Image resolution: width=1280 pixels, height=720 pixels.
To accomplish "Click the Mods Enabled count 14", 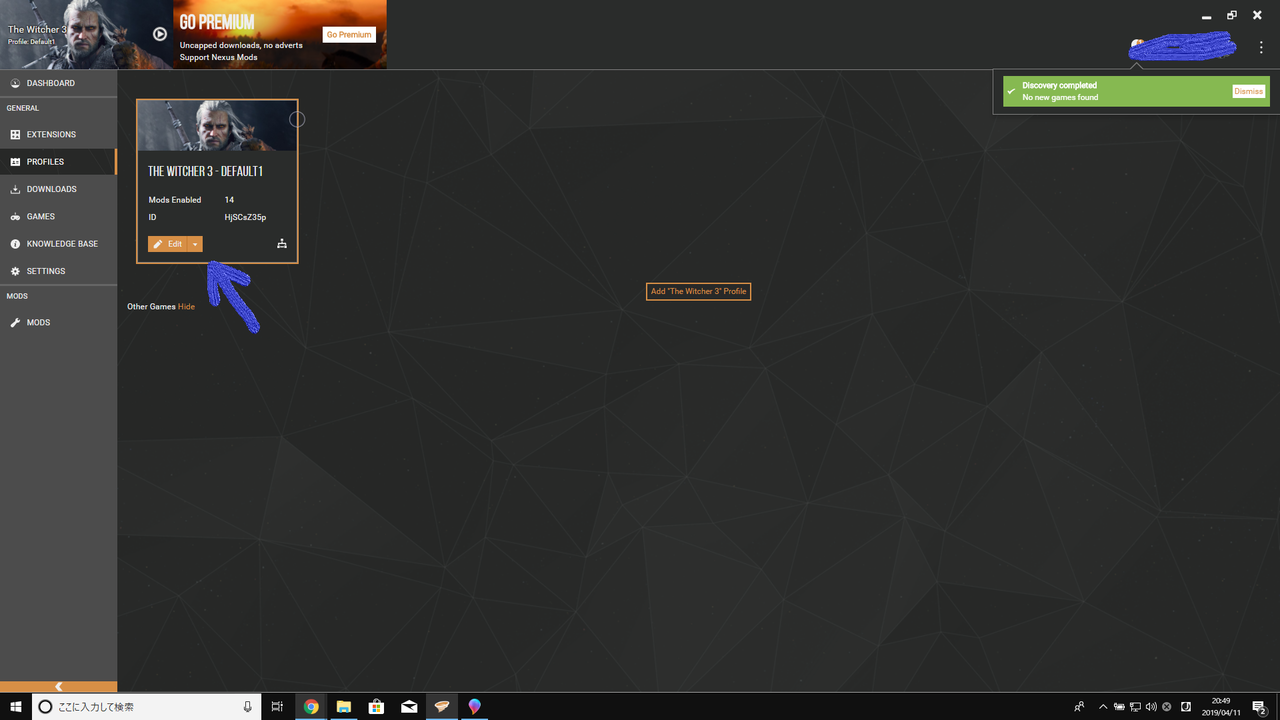I will [x=229, y=200].
